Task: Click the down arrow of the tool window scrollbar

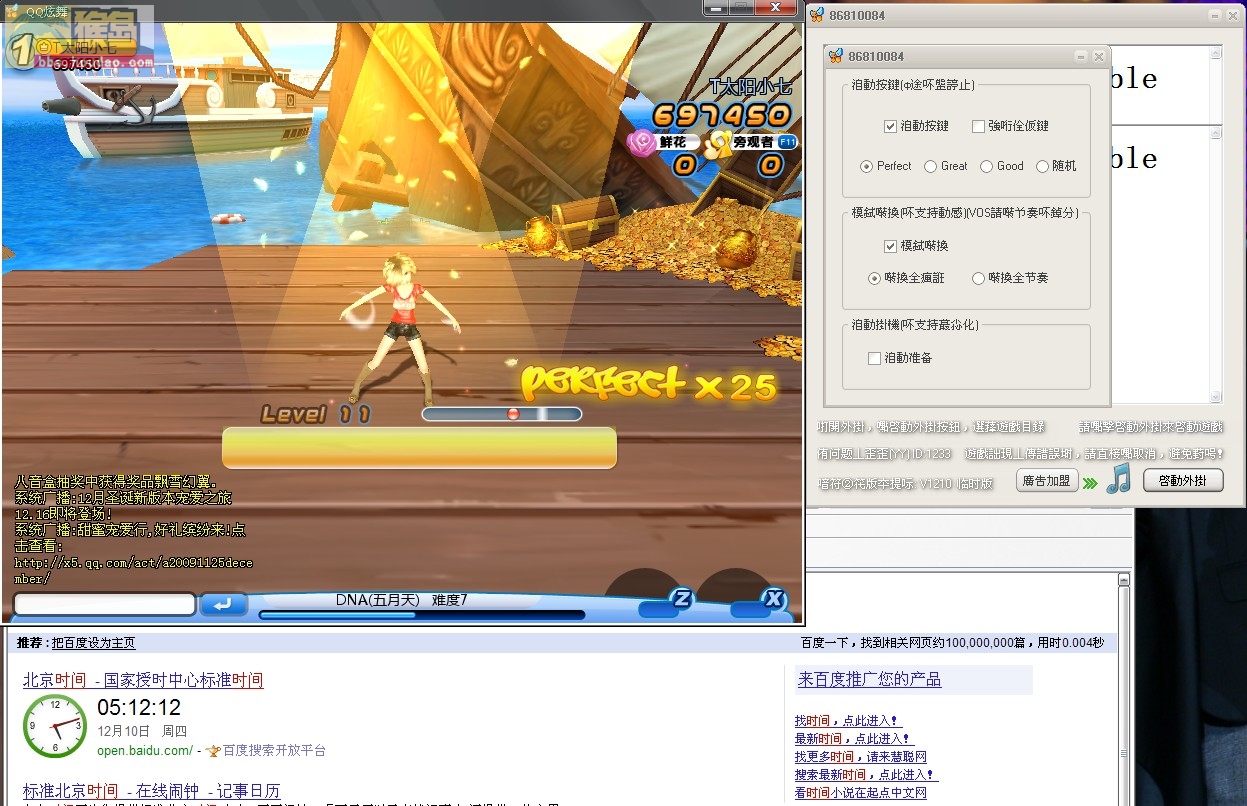Action: tap(1216, 397)
